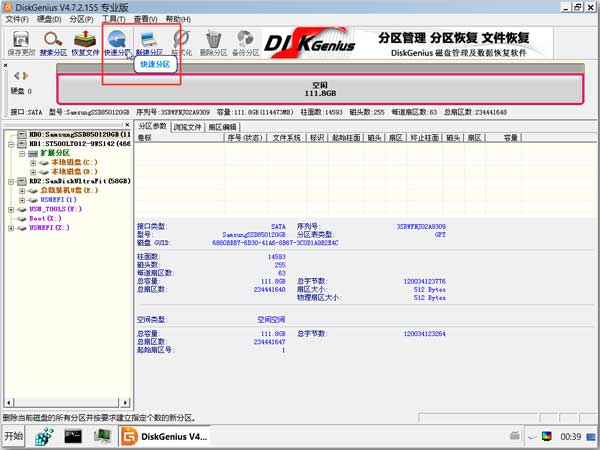Click the DiskGenius V4... taskbar button
The height and width of the screenshot is (450, 600).
[165, 436]
